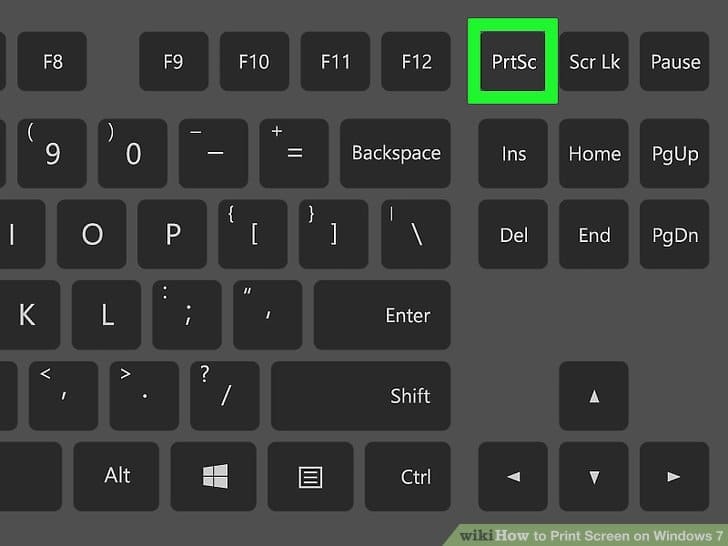Click the PgUp key

tap(674, 153)
